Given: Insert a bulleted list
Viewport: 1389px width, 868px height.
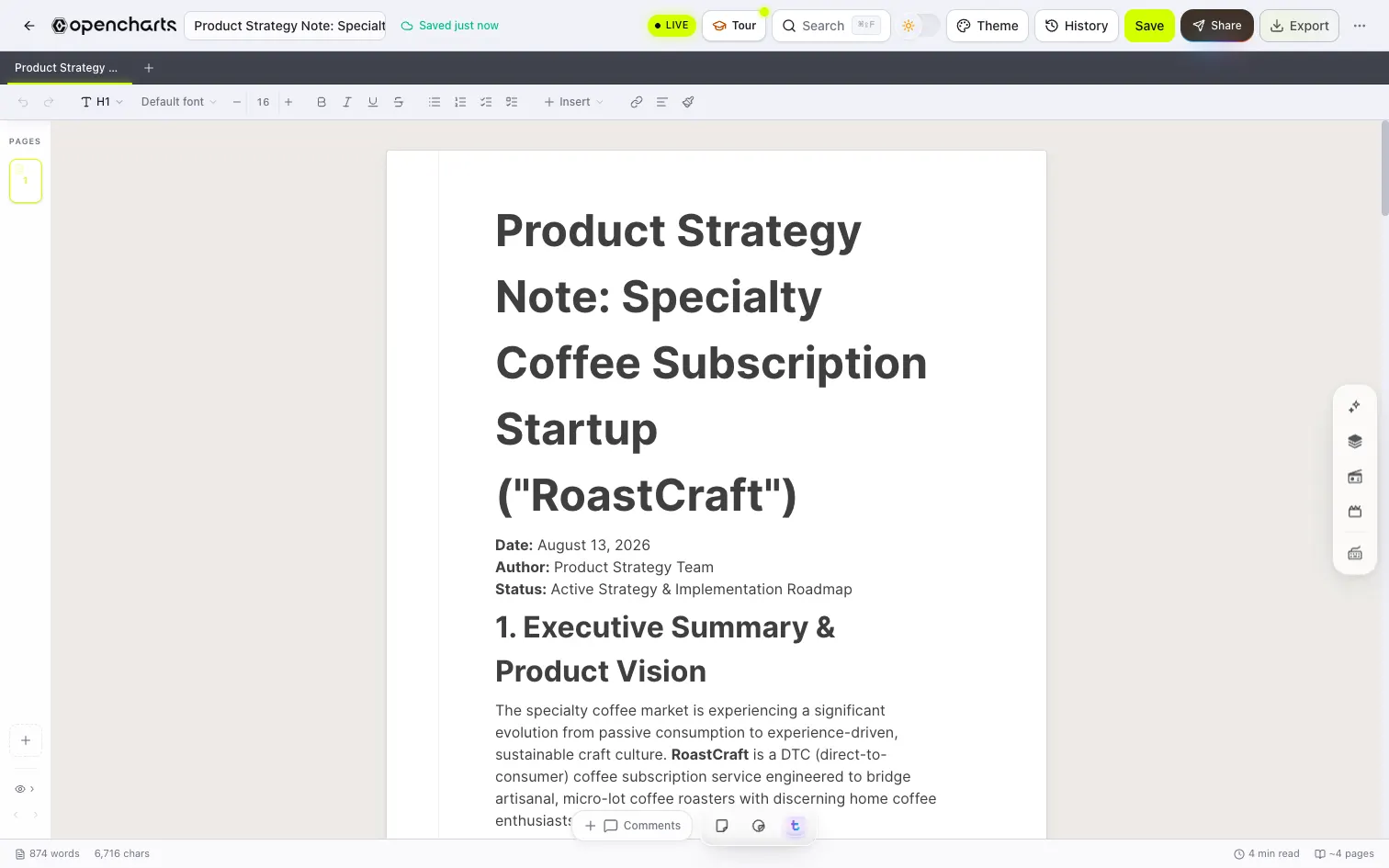Looking at the screenshot, I should coord(435,102).
